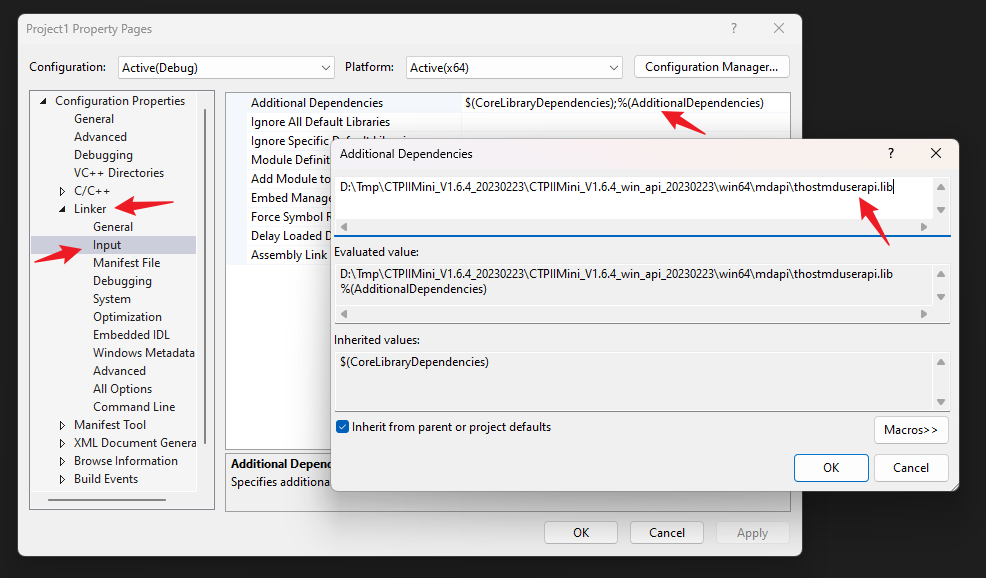Click the help icon in Additional Dependencies dialog
This screenshot has width=986, height=578.
(x=890, y=153)
